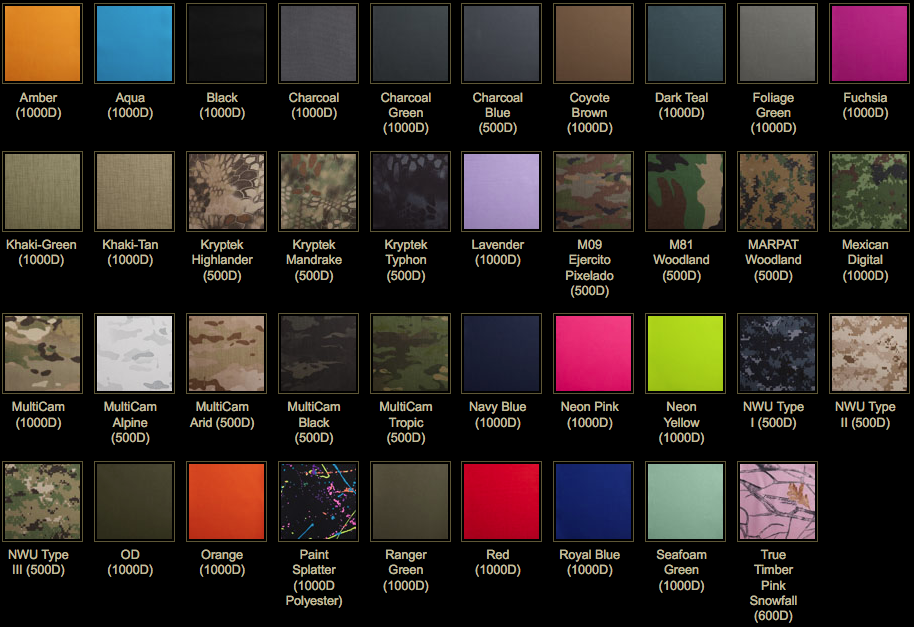914x627 pixels.
Task: Choose the Orange (1000D) swatch
Action: tap(226, 501)
